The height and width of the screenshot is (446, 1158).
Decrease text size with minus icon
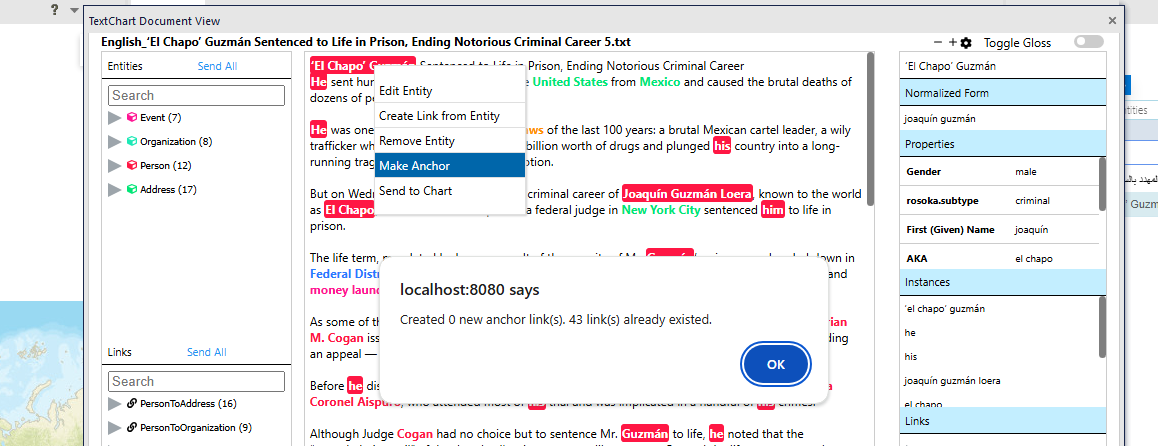click(x=938, y=43)
